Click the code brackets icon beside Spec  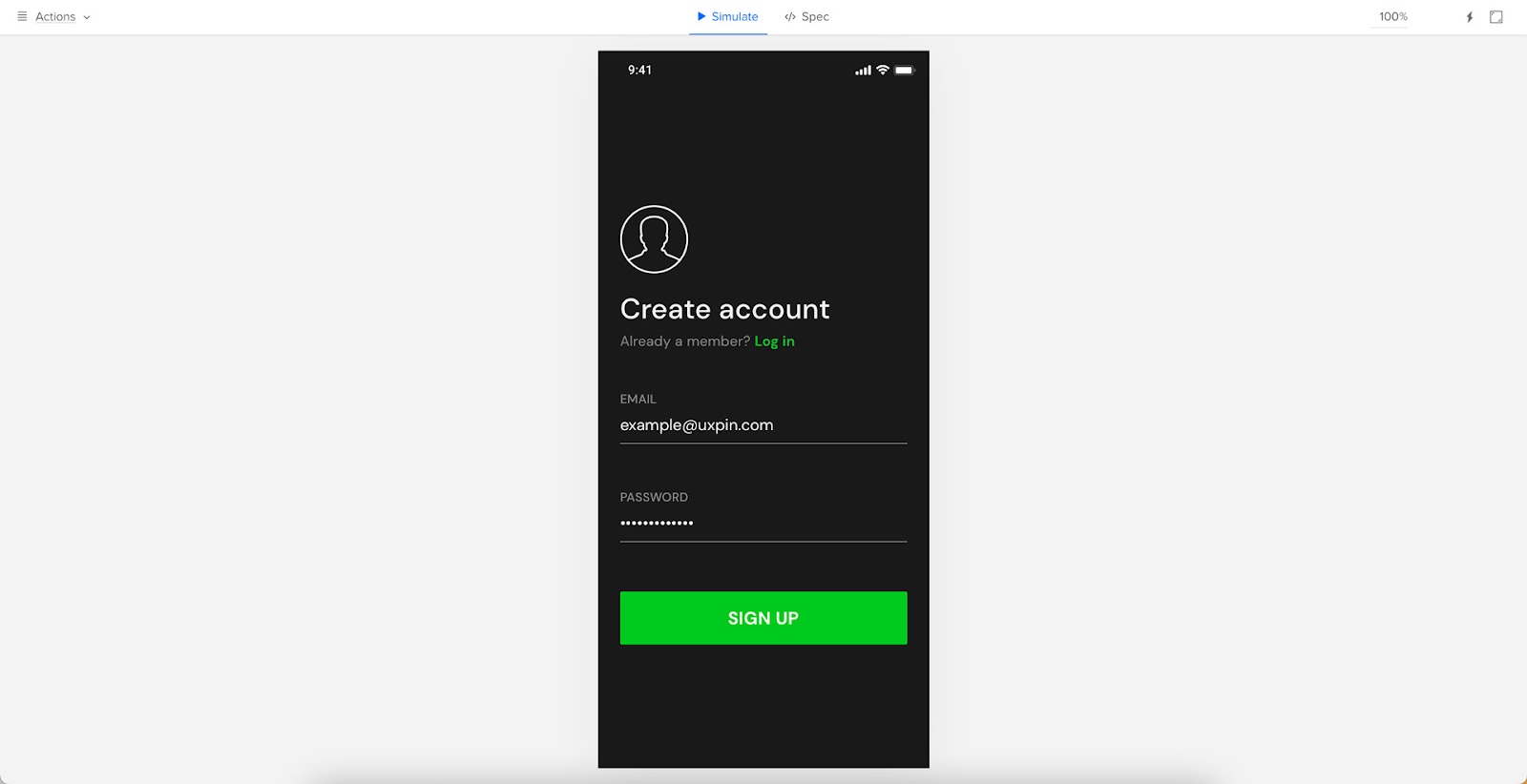pyautogui.click(x=790, y=16)
